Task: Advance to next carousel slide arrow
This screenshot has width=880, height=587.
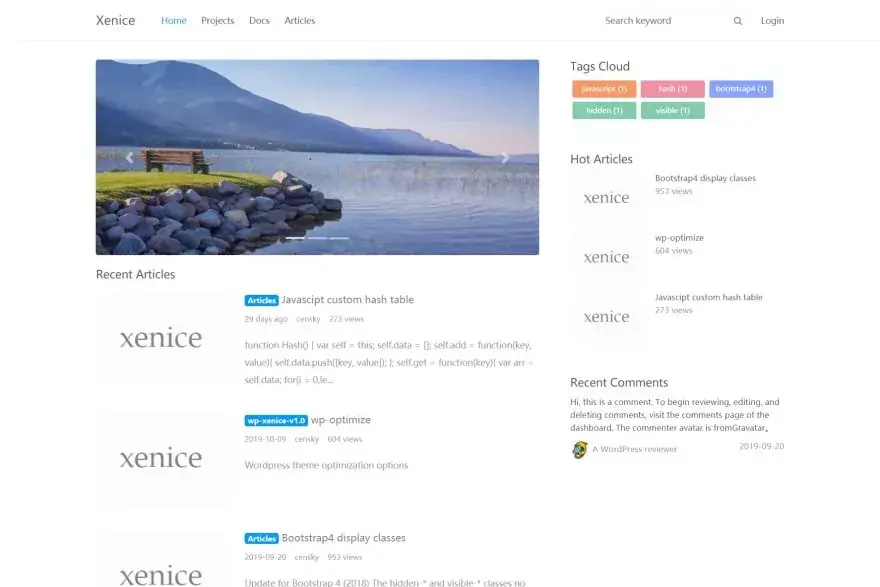Action: coord(505,158)
